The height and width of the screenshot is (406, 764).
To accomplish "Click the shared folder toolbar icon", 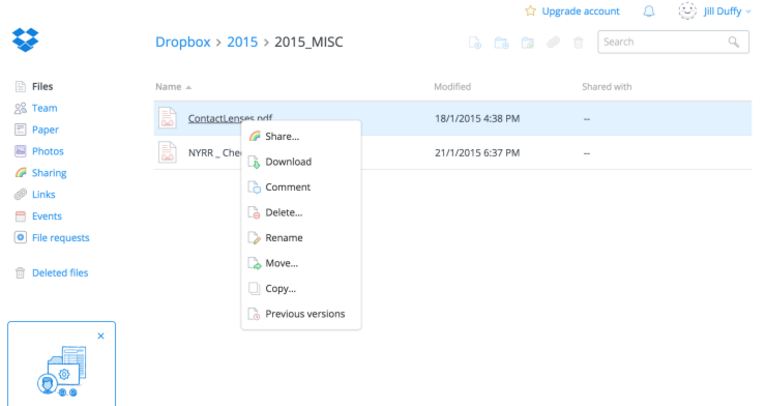I will [527, 43].
